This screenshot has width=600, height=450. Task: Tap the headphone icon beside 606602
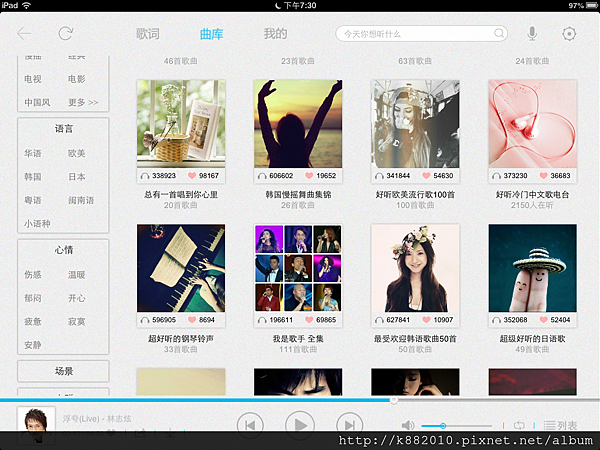click(262, 176)
